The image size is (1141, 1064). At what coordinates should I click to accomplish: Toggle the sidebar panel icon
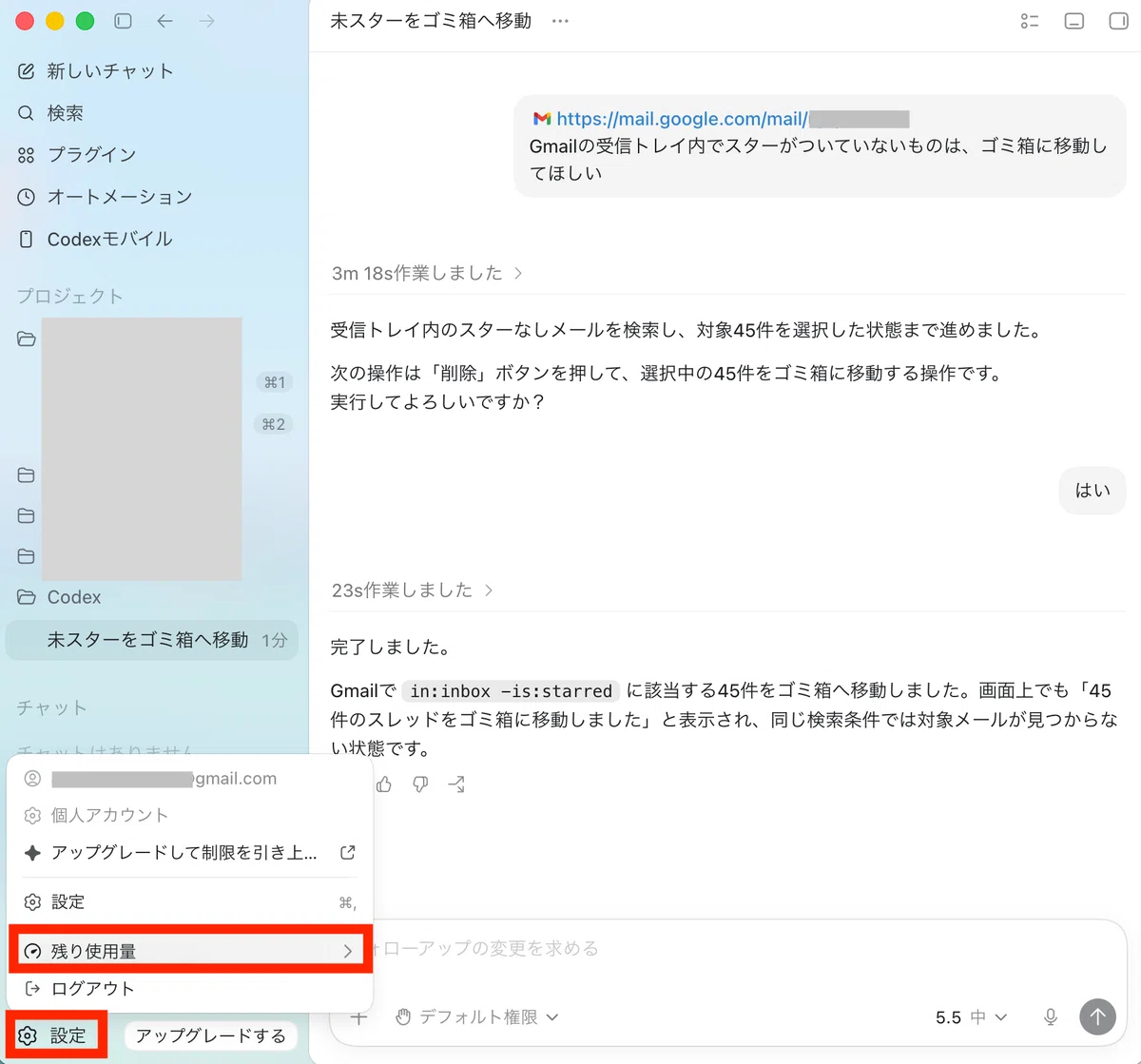click(x=123, y=21)
